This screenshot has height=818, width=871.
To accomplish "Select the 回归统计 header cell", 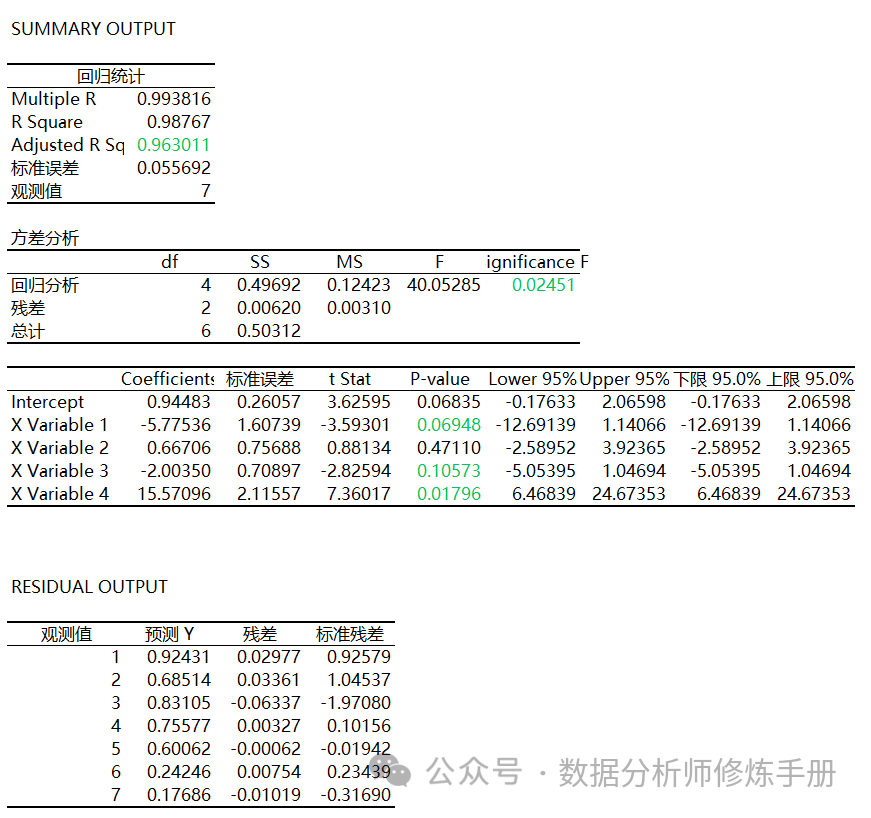I will 111,76.
